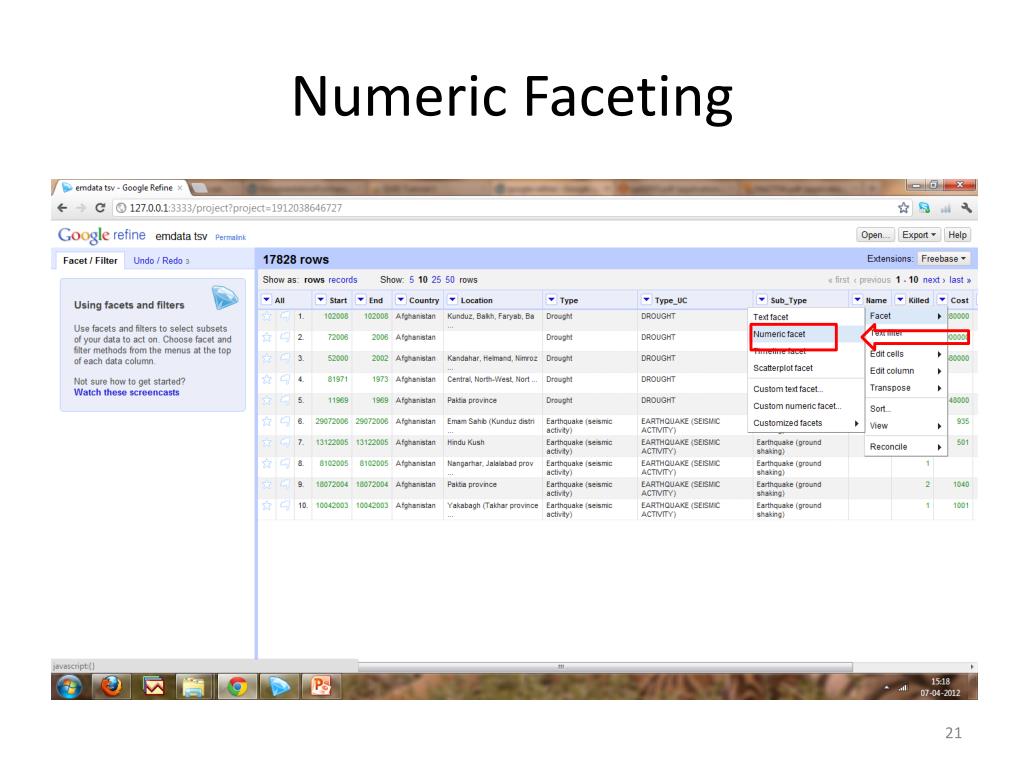This screenshot has height=768, width=1024.
Task: Flag row 4
Action: [x=285, y=379]
